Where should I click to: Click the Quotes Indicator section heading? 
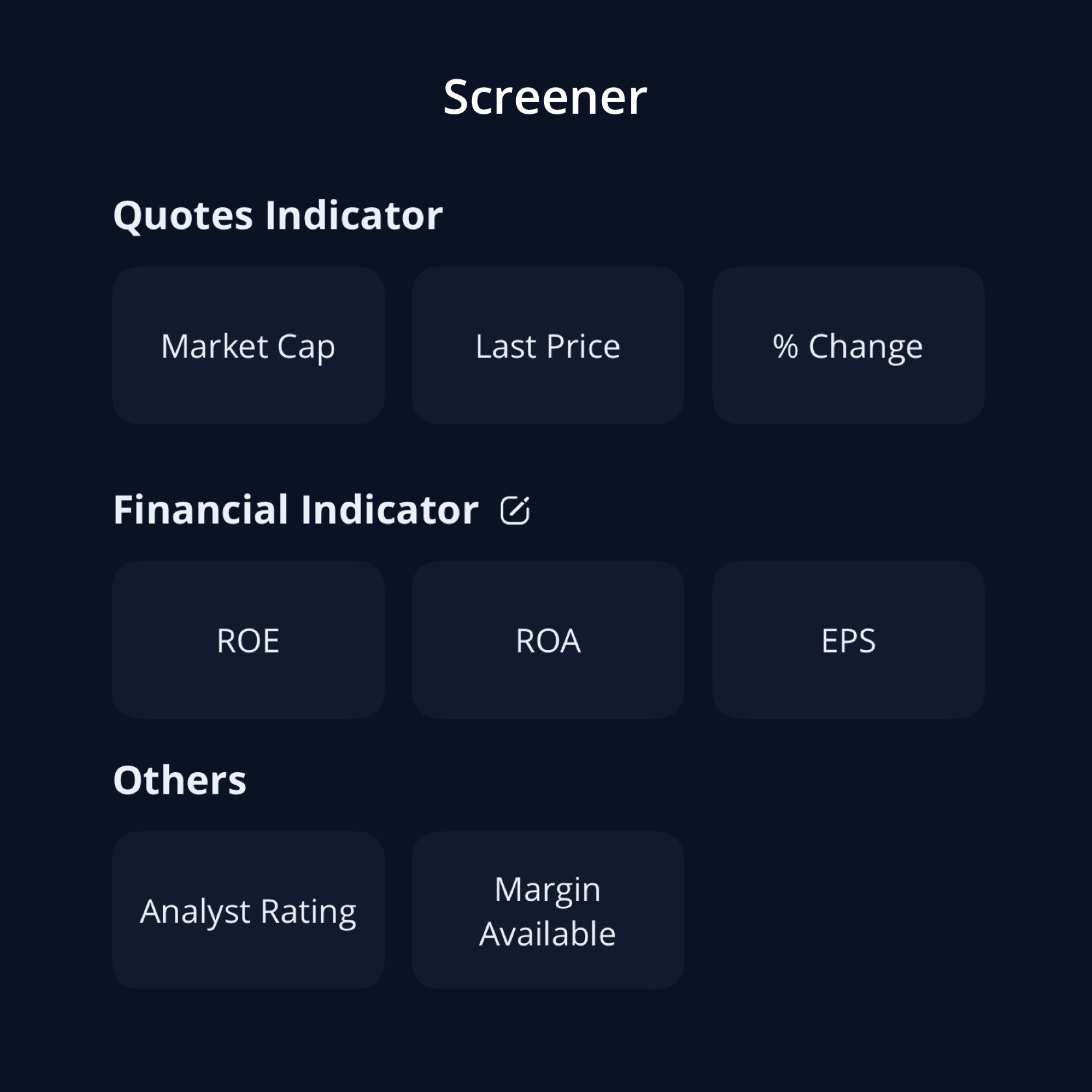[x=278, y=216]
